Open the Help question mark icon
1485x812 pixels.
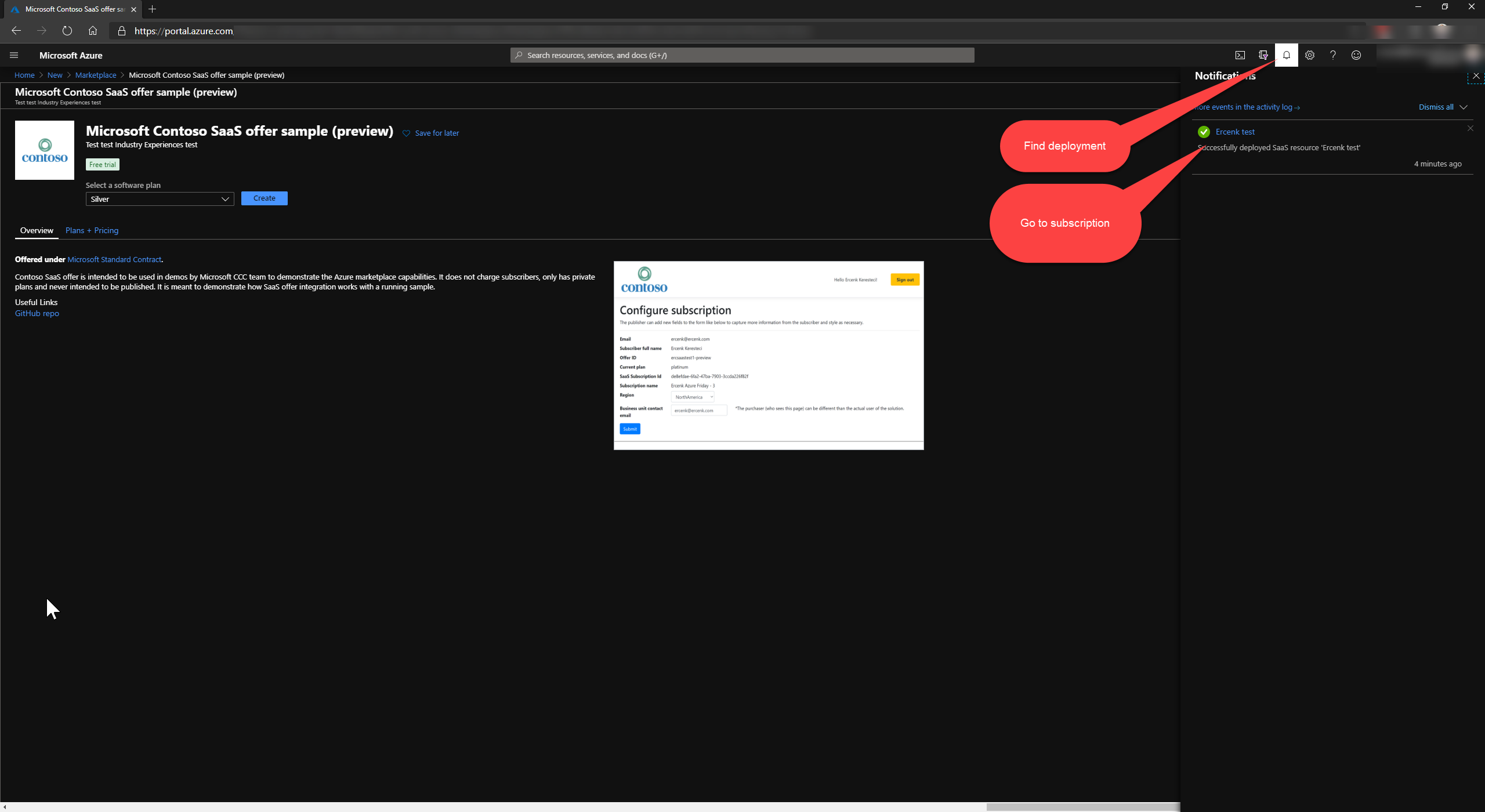(1332, 55)
